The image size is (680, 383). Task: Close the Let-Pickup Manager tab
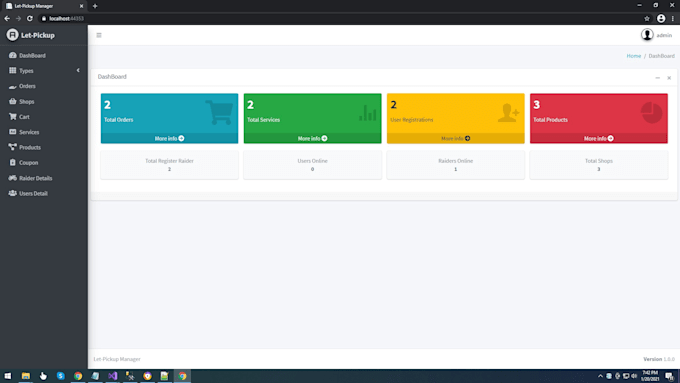81,6
